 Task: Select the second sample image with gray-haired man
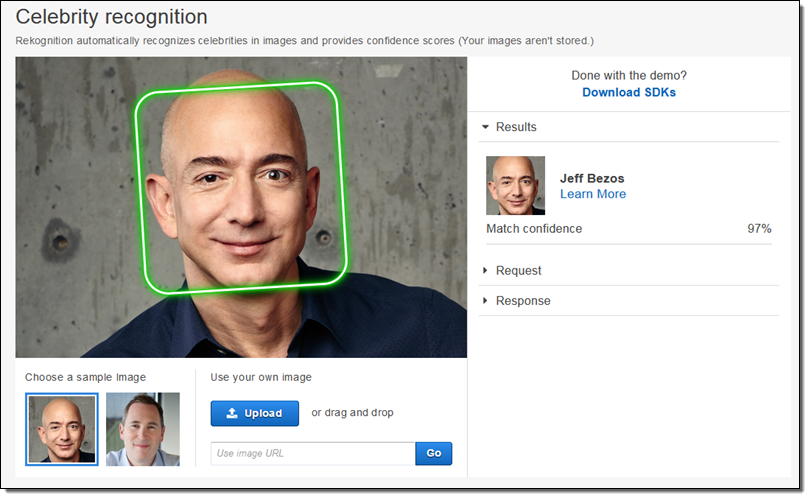(143, 429)
